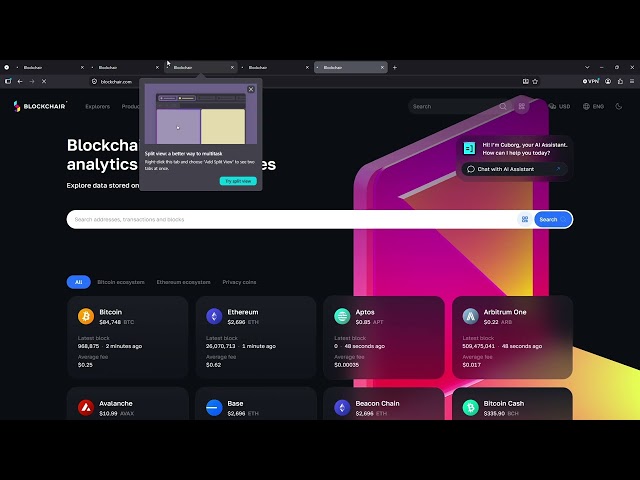Click the green Aptos coin icon

pos(342,316)
